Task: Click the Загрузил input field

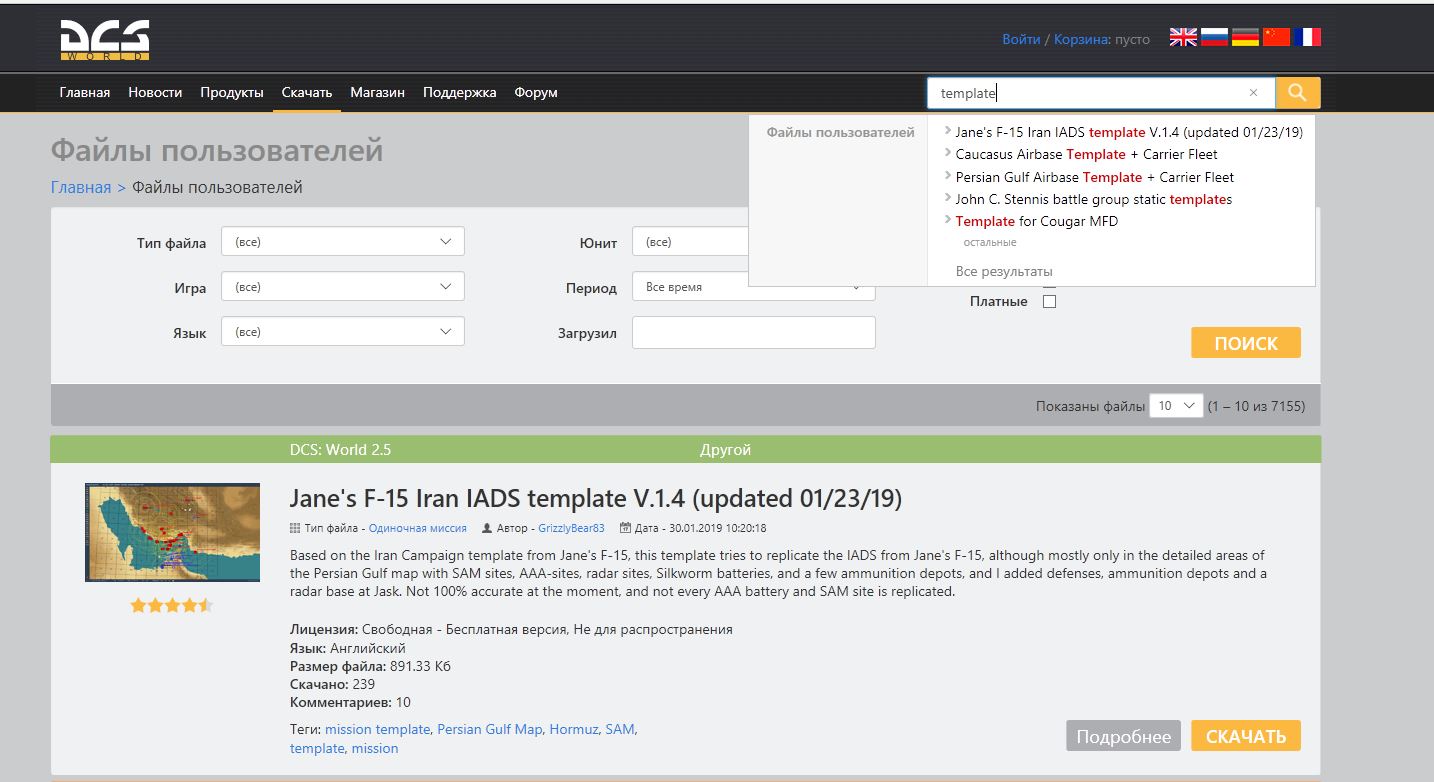Action: 754,332
